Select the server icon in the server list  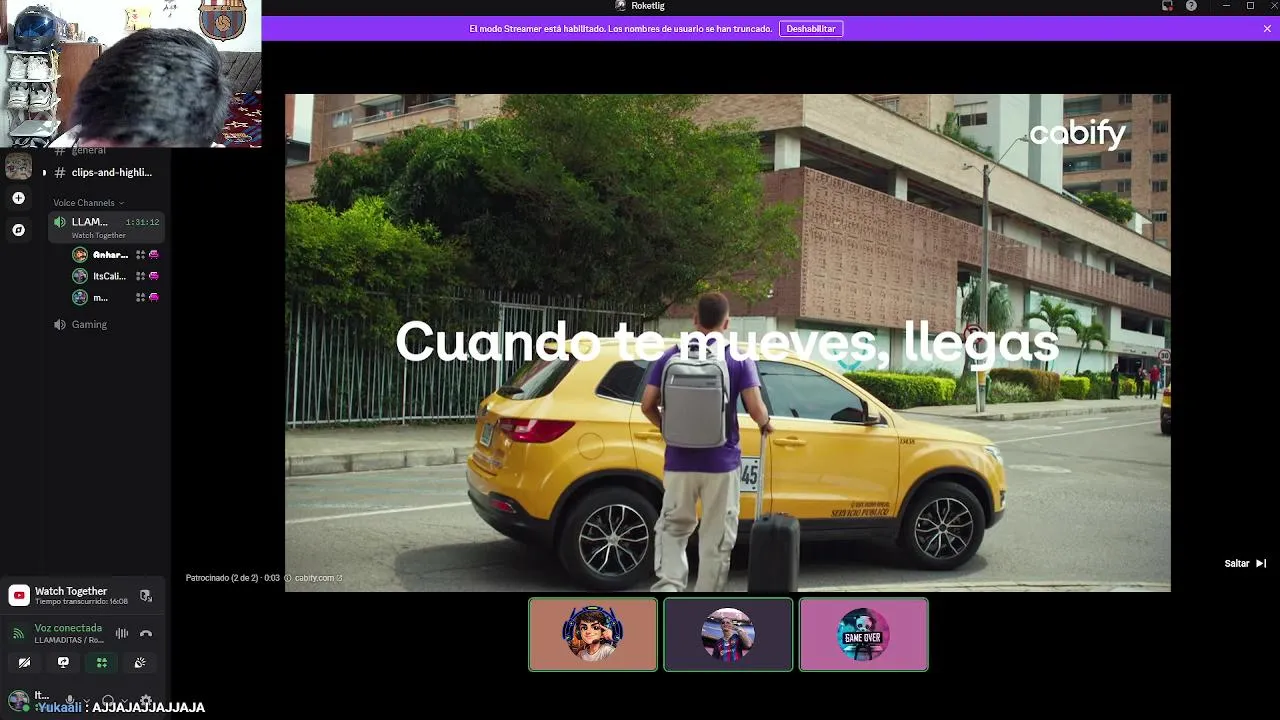pyautogui.click(x=18, y=166)
